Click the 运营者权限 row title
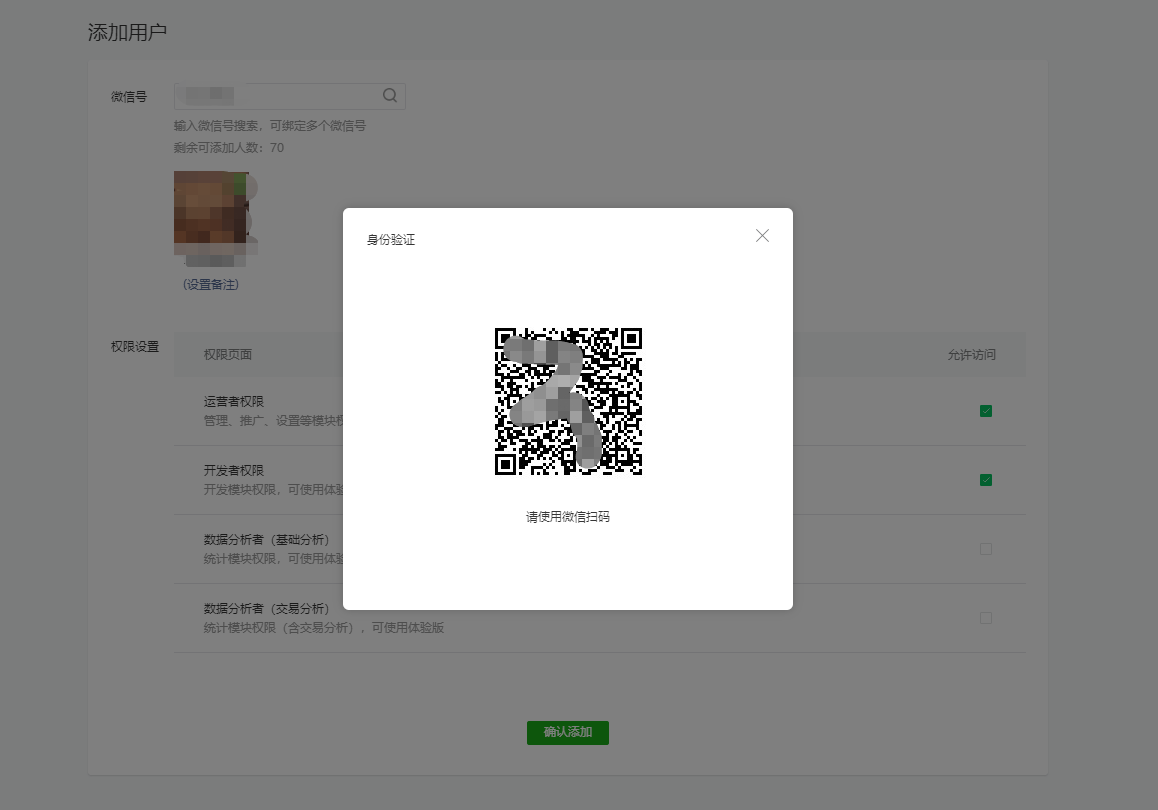 (x=234, y=401)
